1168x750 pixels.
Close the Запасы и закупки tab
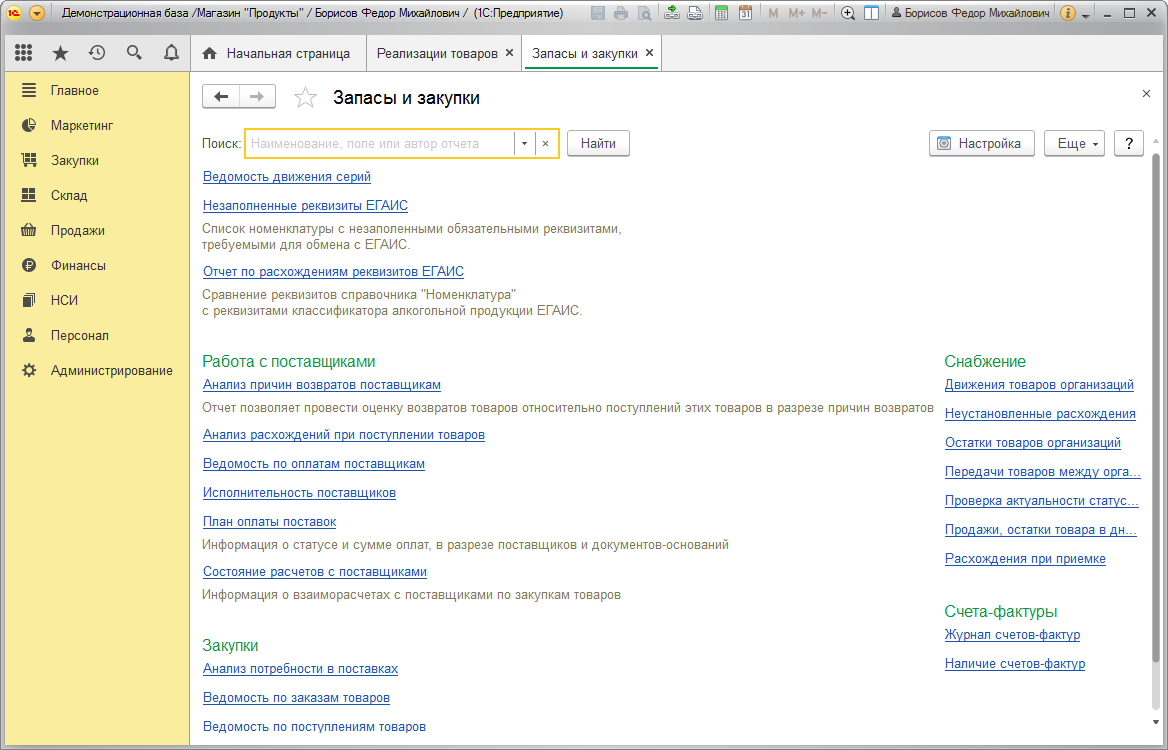tap(650, 53)
